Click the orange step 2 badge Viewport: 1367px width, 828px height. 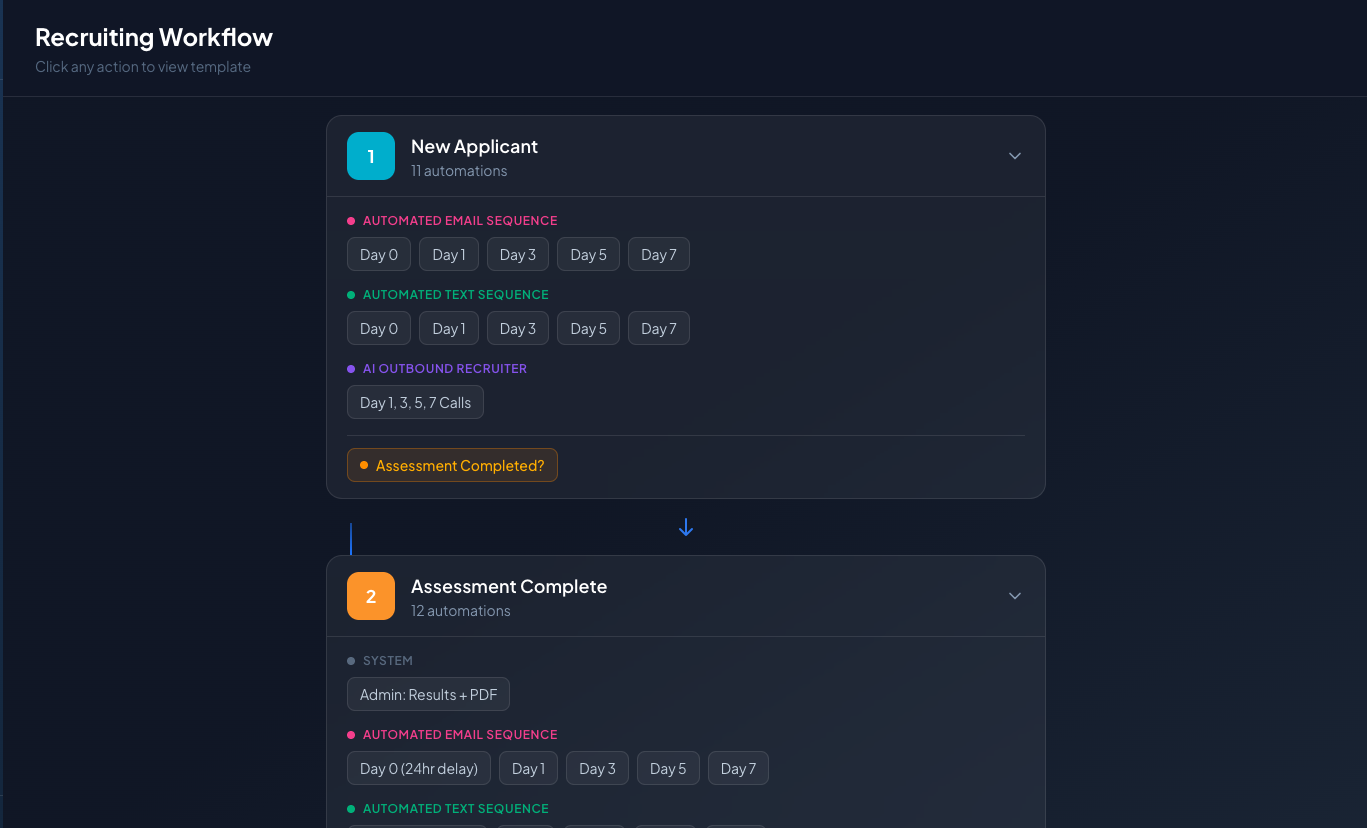[371, 596]
